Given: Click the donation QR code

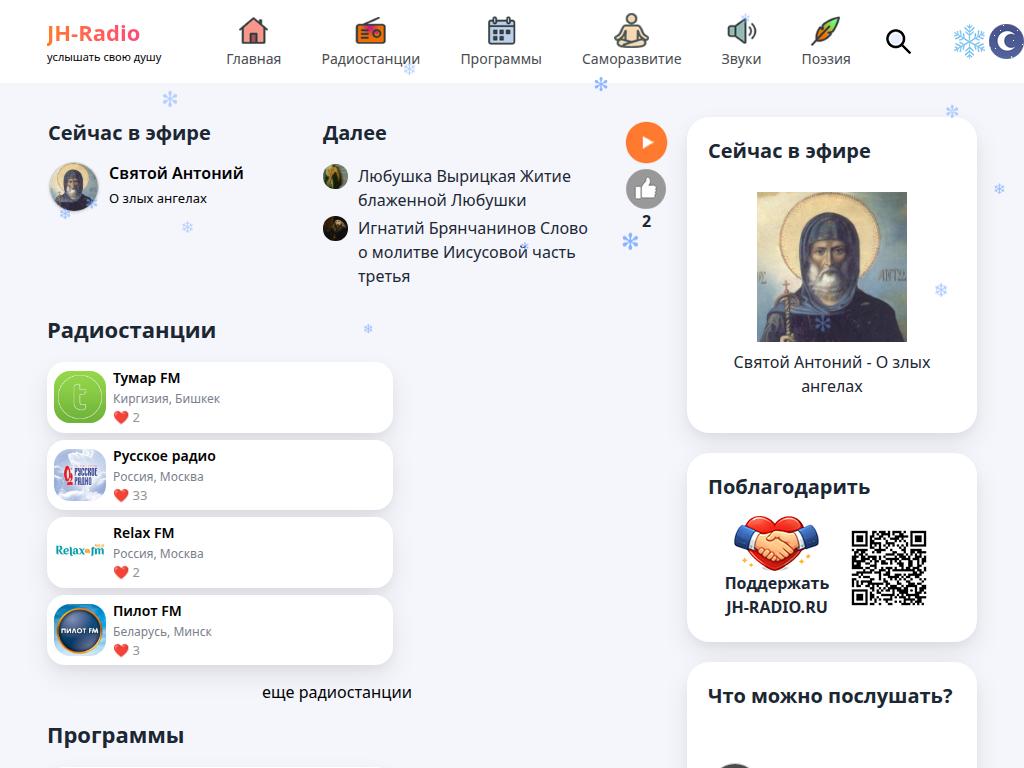Looking at the screenshot, I should (888, 566).
